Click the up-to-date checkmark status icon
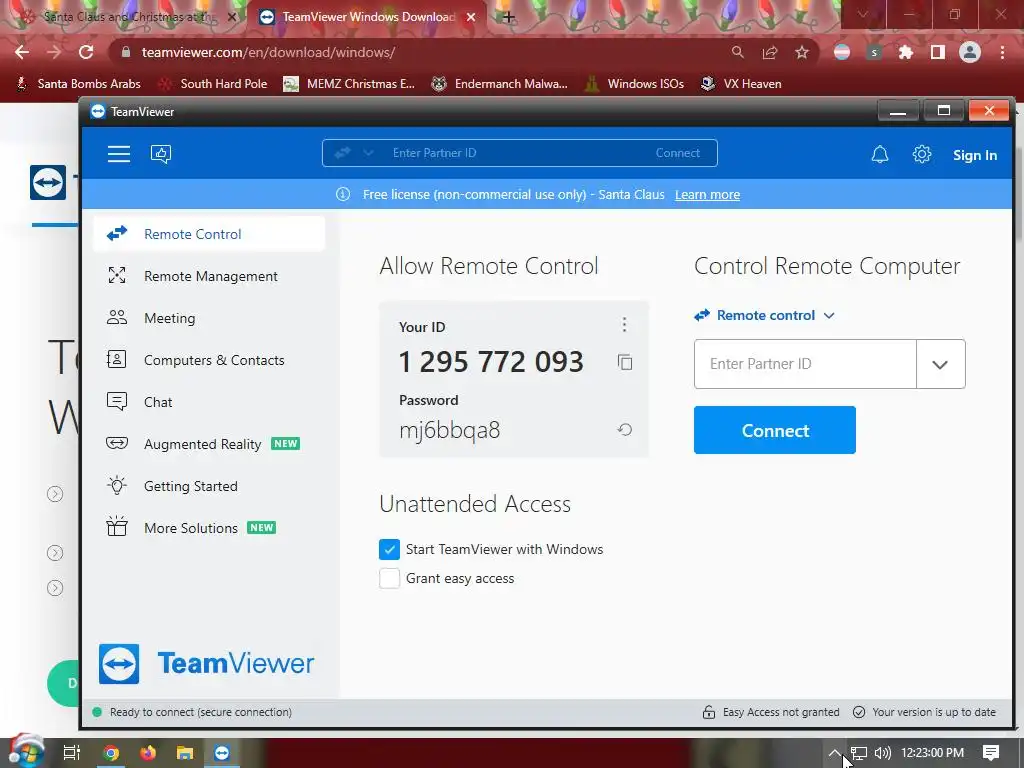The width and height of the screenshot is (1024, 768). (859, 712)
